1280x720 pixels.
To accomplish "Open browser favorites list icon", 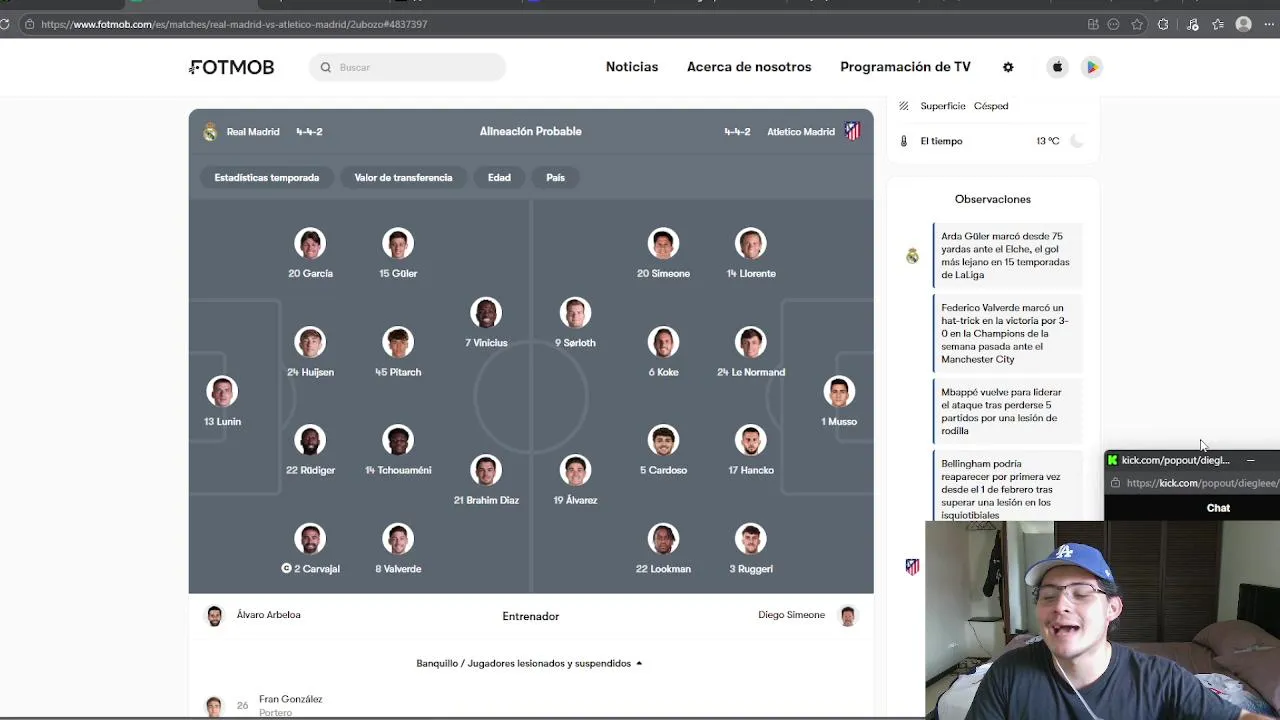I will pyautogui.click(x=1218, y=24).
